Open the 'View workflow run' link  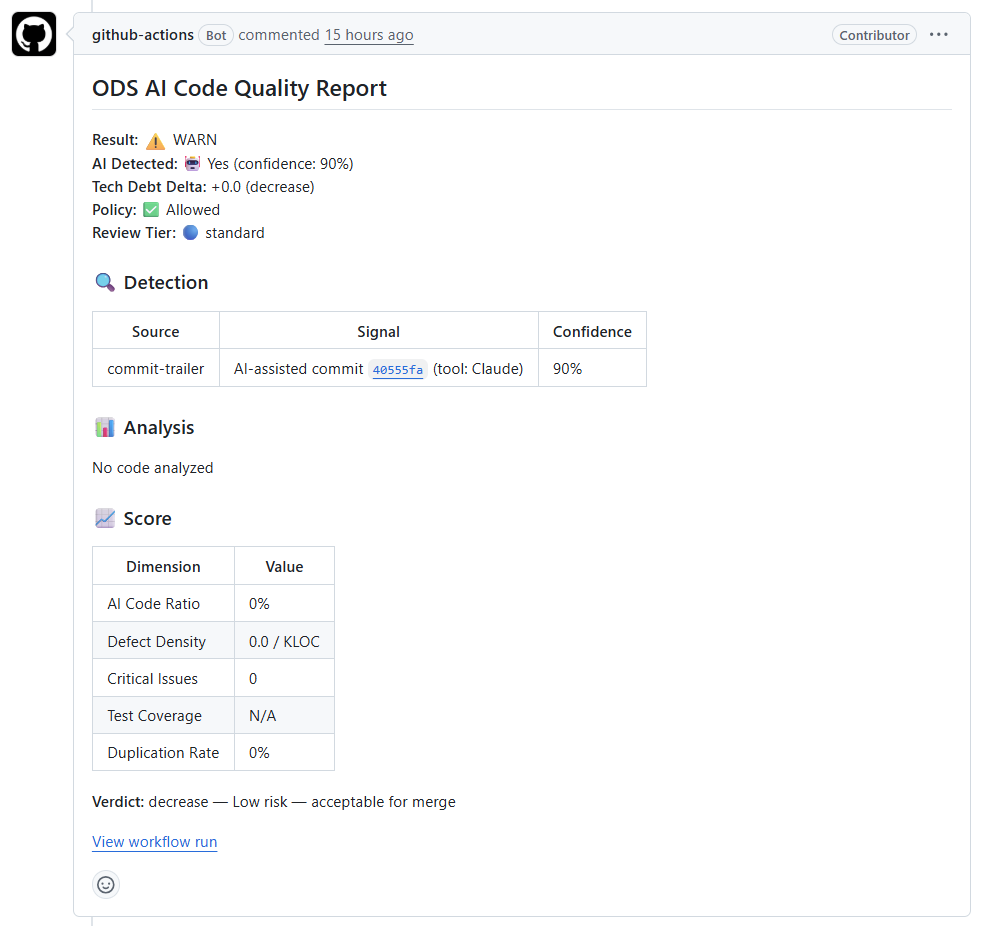click(x=155, y=842)
